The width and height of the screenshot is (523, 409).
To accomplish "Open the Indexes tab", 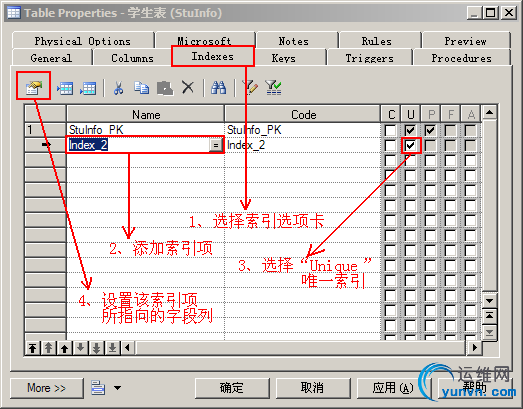I will click(212, 56).
